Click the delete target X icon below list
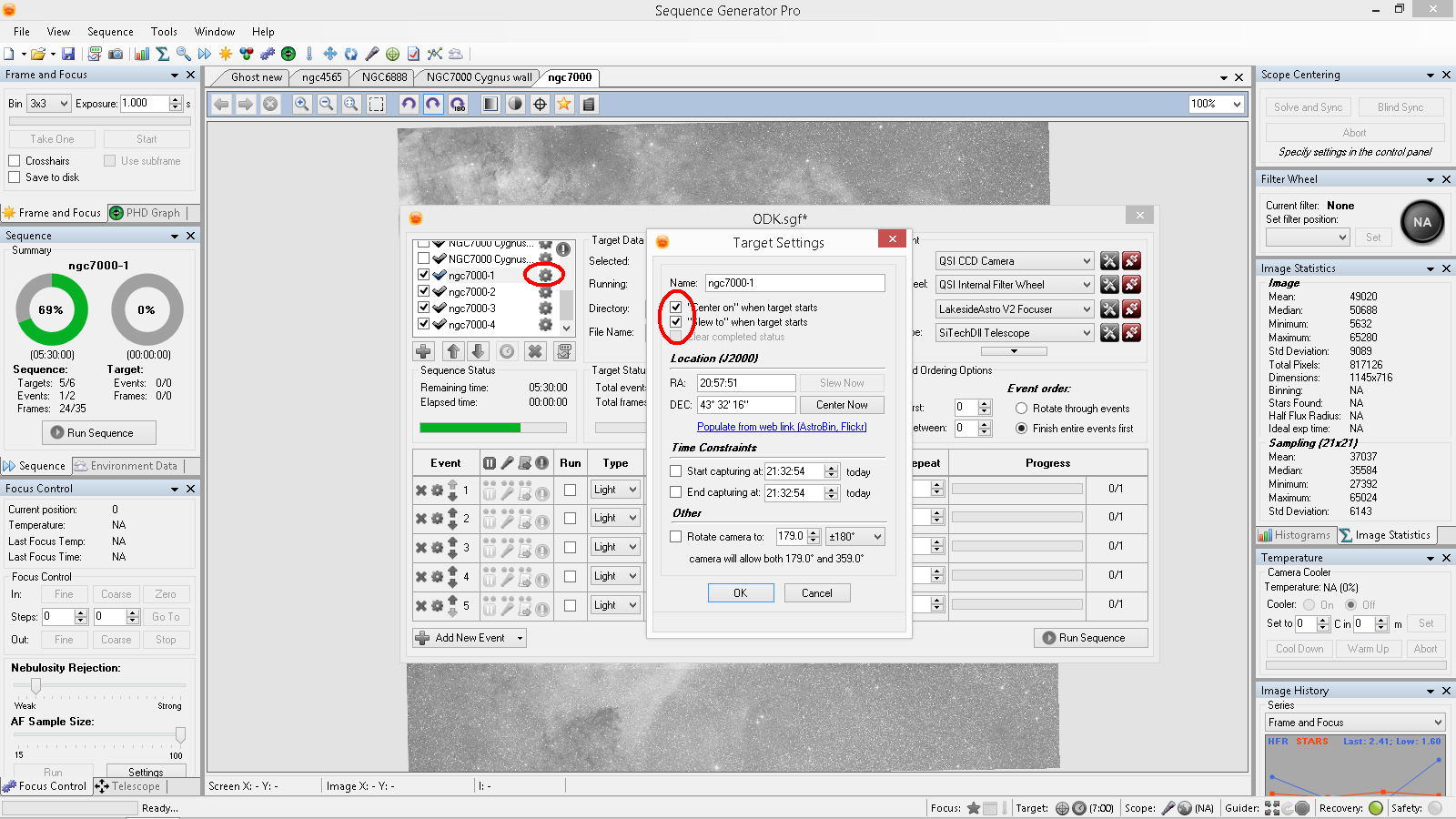The height and width of the screenshot is (819, 1456). coord(535,351)
